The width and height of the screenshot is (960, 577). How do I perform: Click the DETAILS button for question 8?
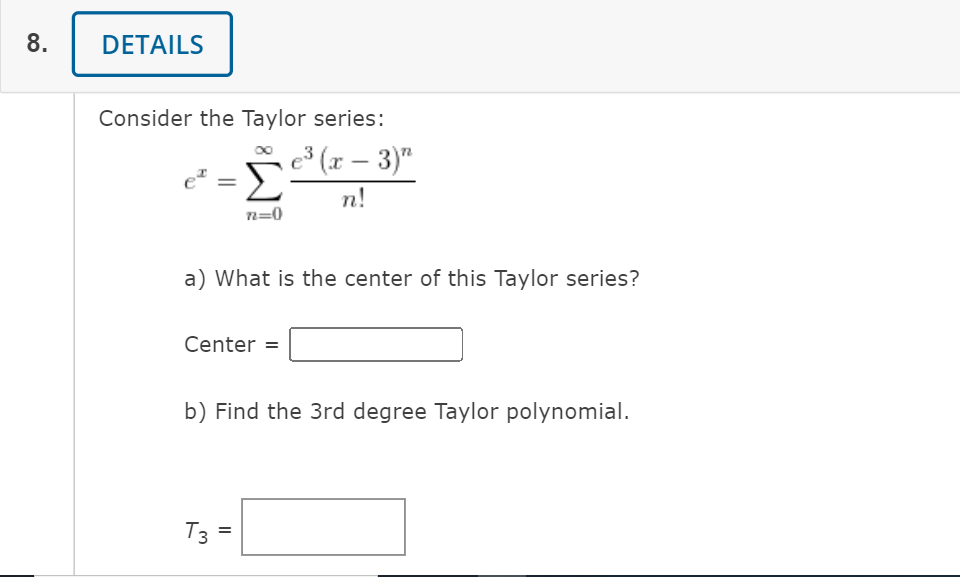(151, 43)
